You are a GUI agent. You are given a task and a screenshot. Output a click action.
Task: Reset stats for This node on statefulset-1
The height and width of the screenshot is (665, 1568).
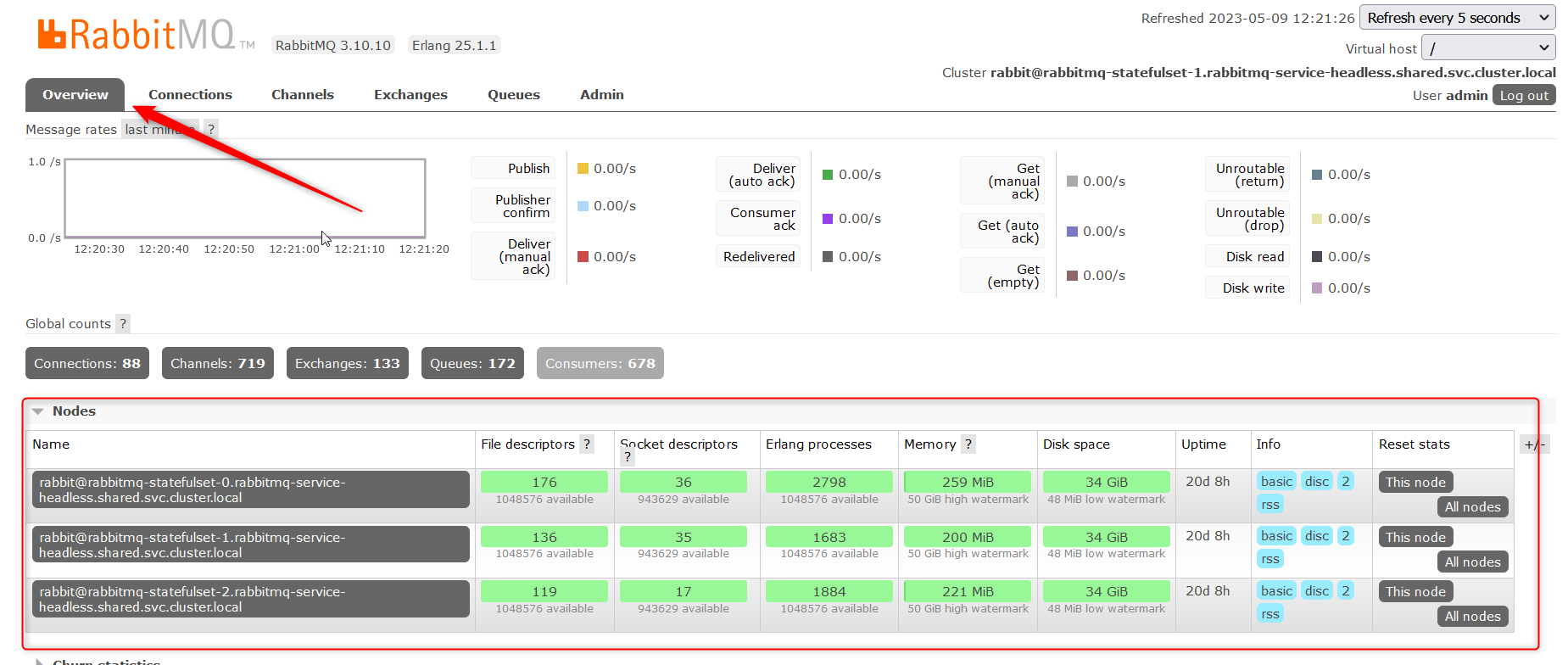[x=1415, y=537]
